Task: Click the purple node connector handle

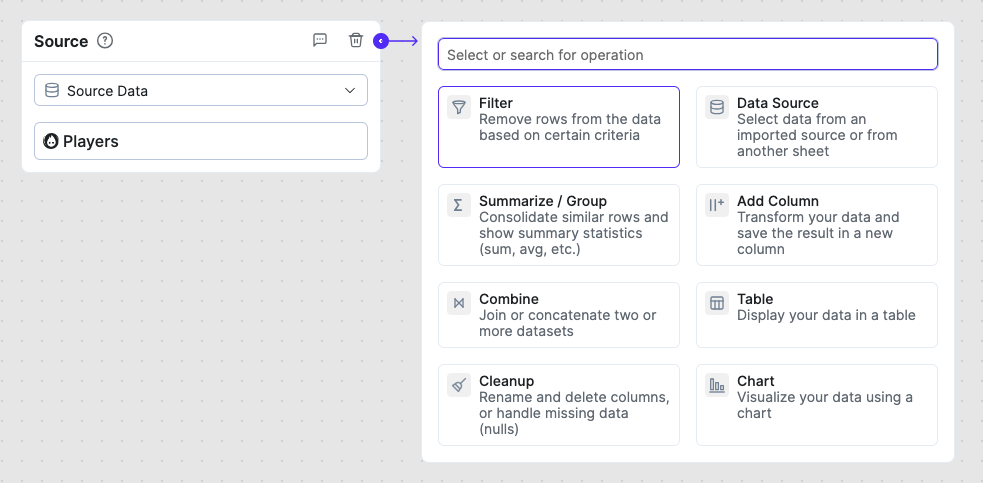Action: tap(380, 41)
